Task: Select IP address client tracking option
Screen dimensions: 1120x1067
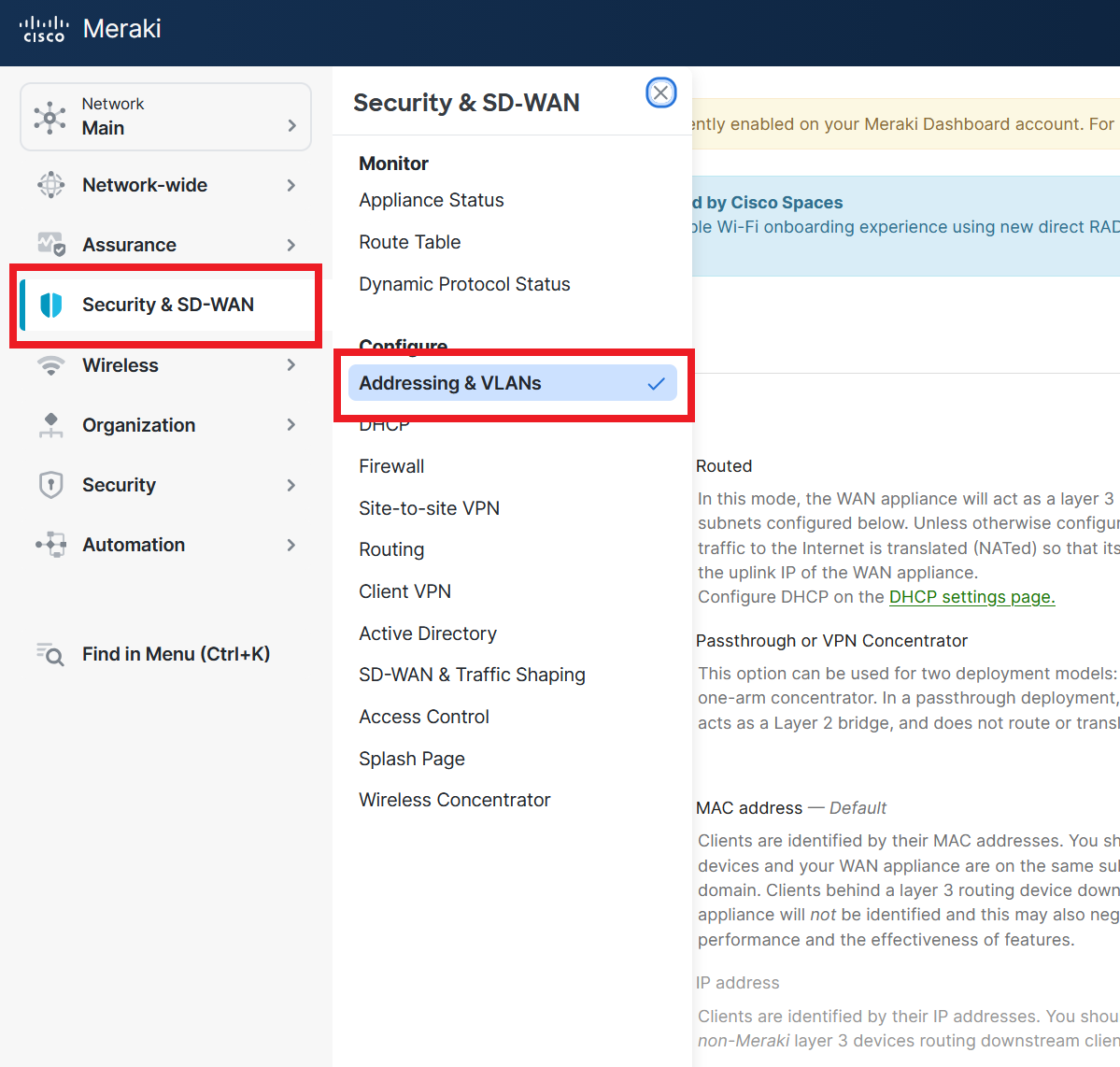Action: point(737,983)
